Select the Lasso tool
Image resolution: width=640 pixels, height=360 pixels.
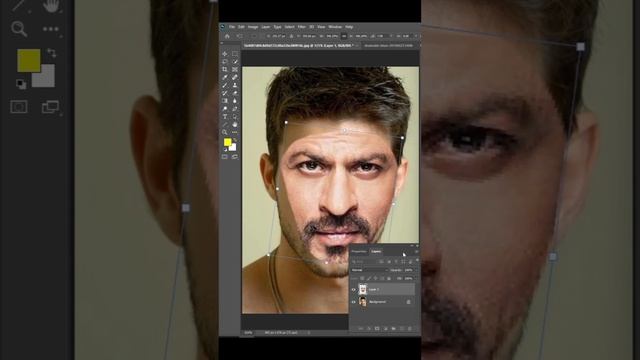pos(224,61)
